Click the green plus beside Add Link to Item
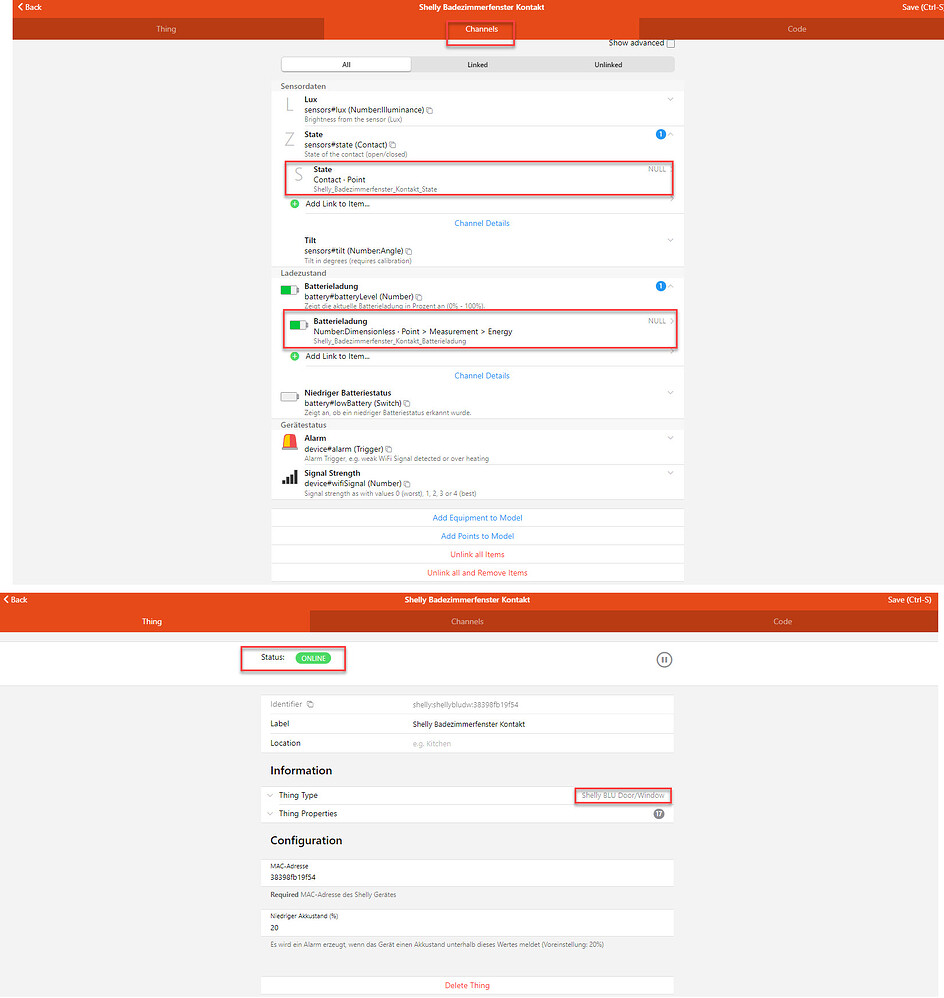 (295, 205)
